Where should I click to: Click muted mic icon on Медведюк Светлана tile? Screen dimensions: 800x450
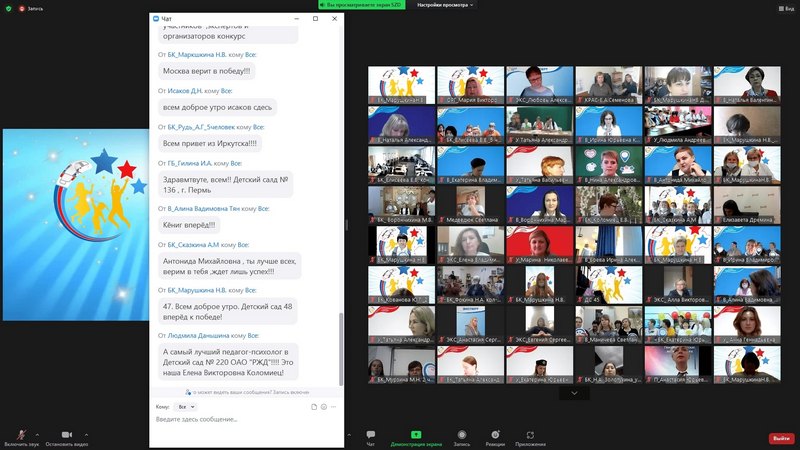coord(442,220)
